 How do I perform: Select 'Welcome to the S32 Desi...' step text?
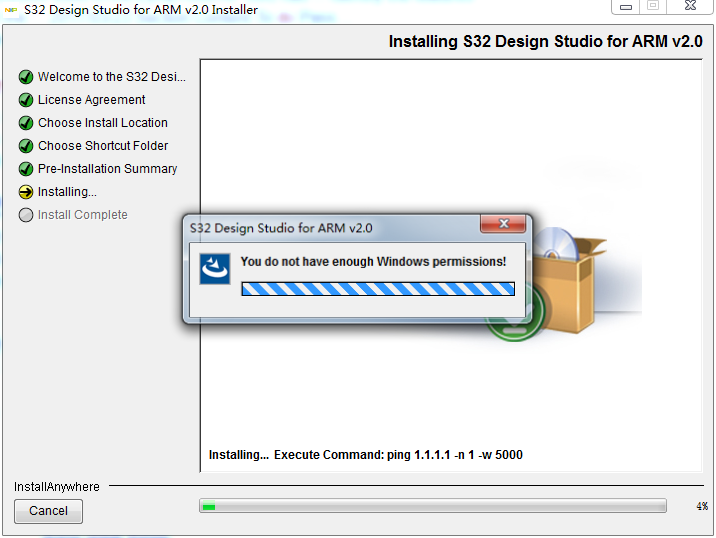[x=112, y=77]
